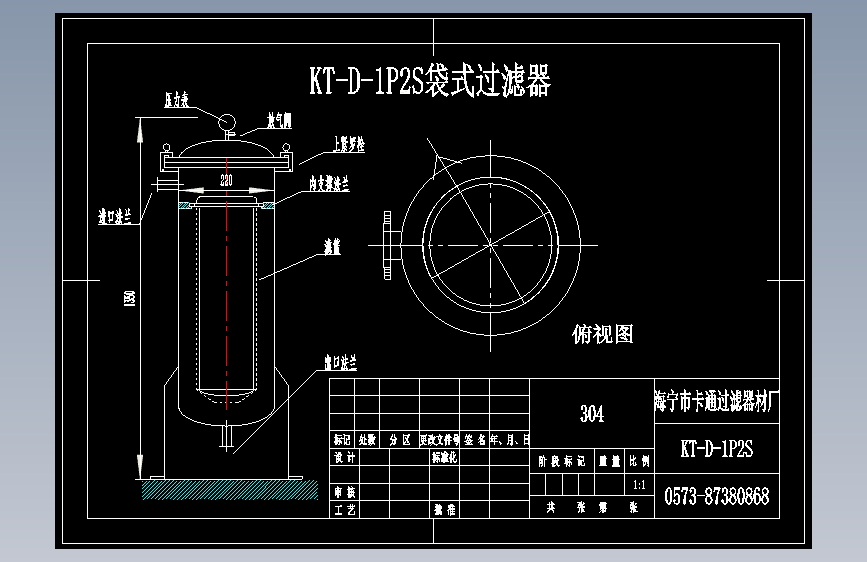Click the '年、月、日' header cell

(509, 440)
